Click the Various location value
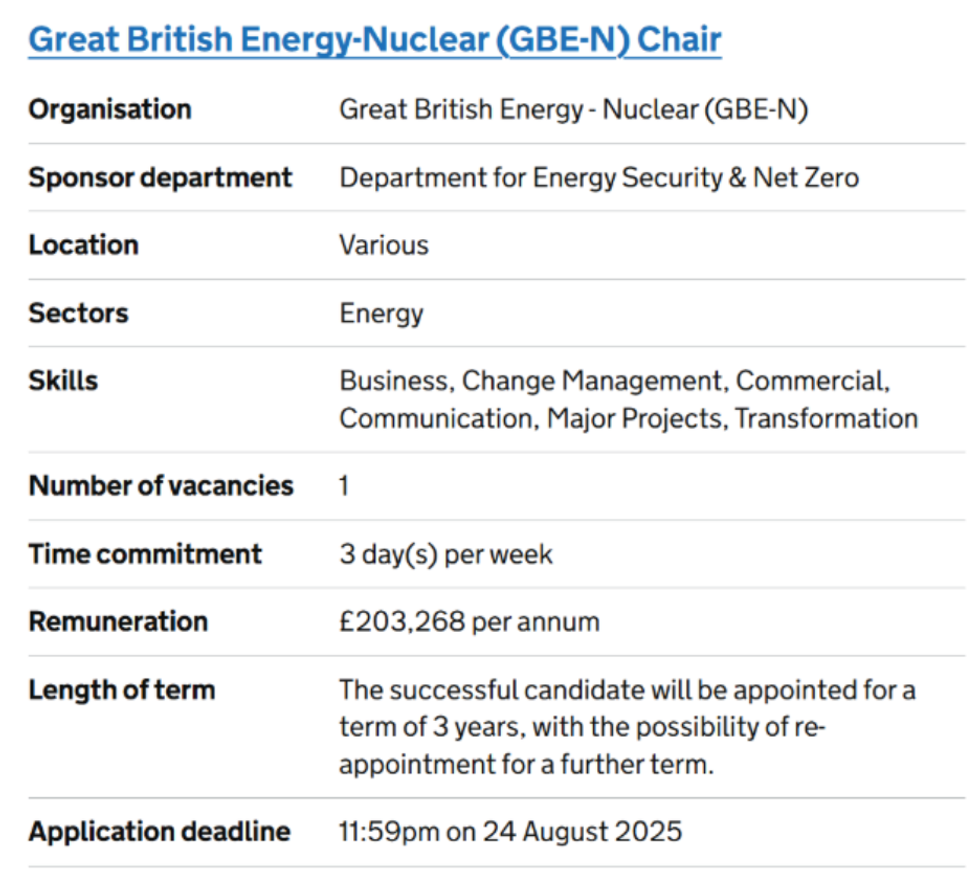Viewport: 980px width, 873px height. (x=384, y=245)
